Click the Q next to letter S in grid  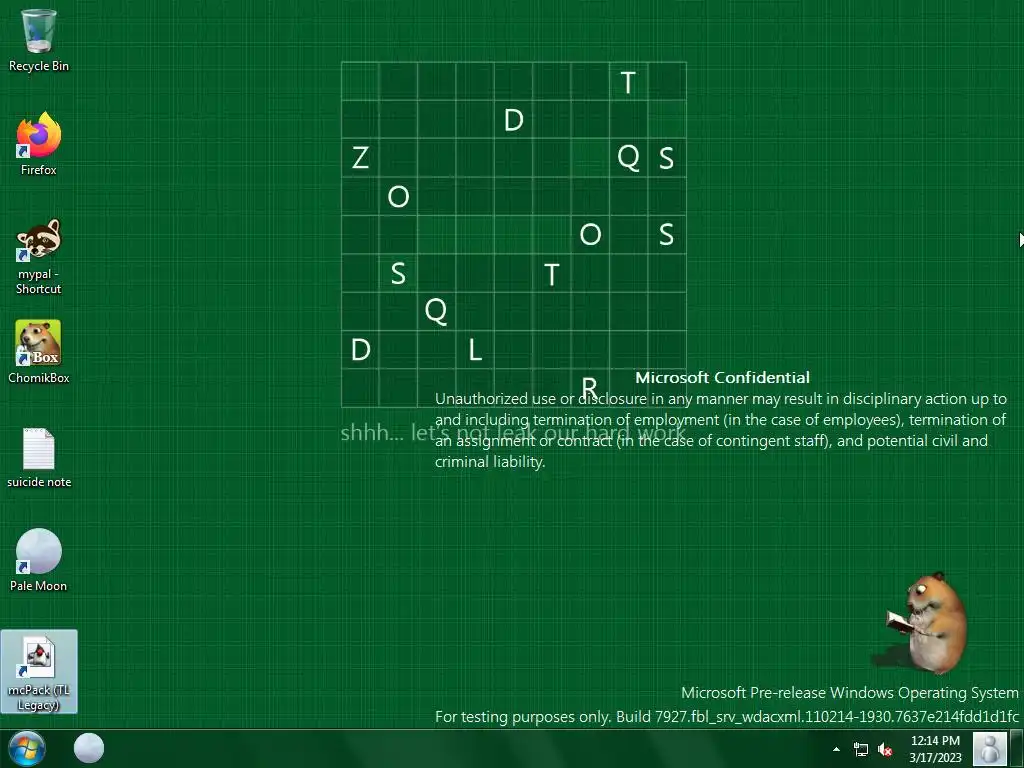[x=628, y=158]
